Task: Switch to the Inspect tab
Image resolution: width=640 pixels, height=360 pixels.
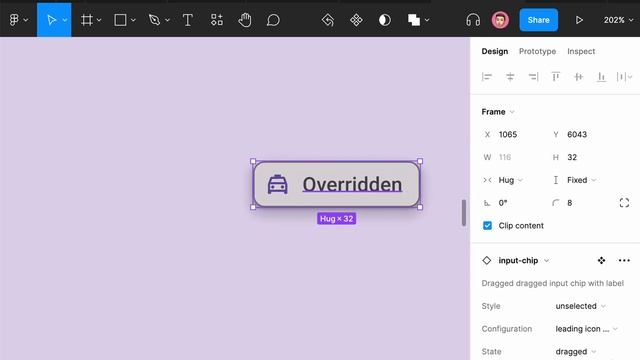Action: click(581, 51)
